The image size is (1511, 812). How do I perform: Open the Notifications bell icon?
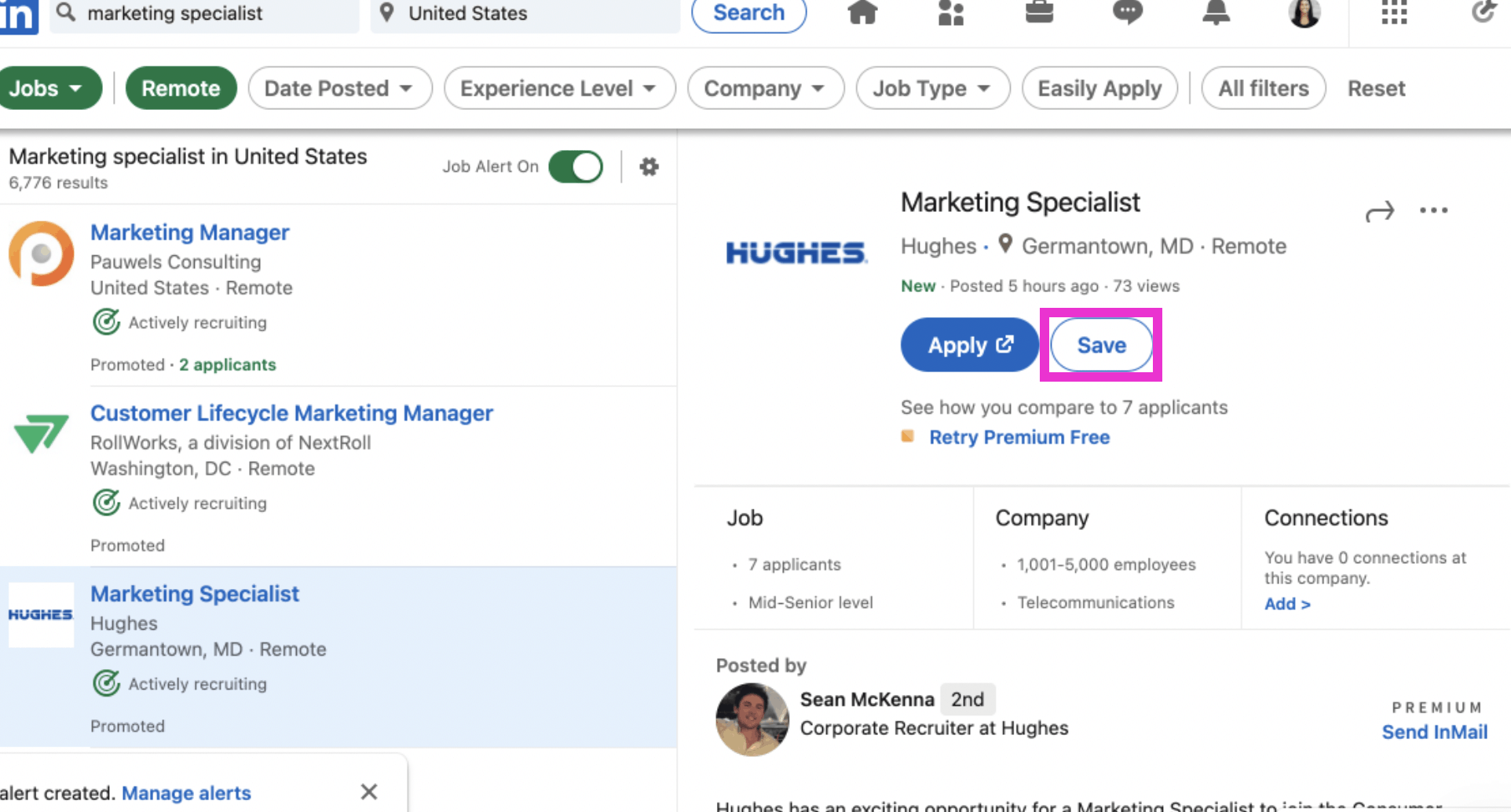(x=1216, y=12)
